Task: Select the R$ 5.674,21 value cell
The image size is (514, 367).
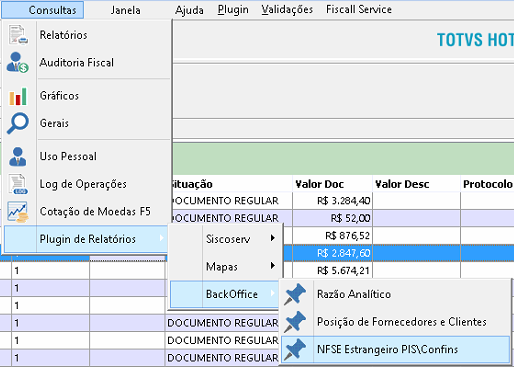Action: tap(332, 270)
